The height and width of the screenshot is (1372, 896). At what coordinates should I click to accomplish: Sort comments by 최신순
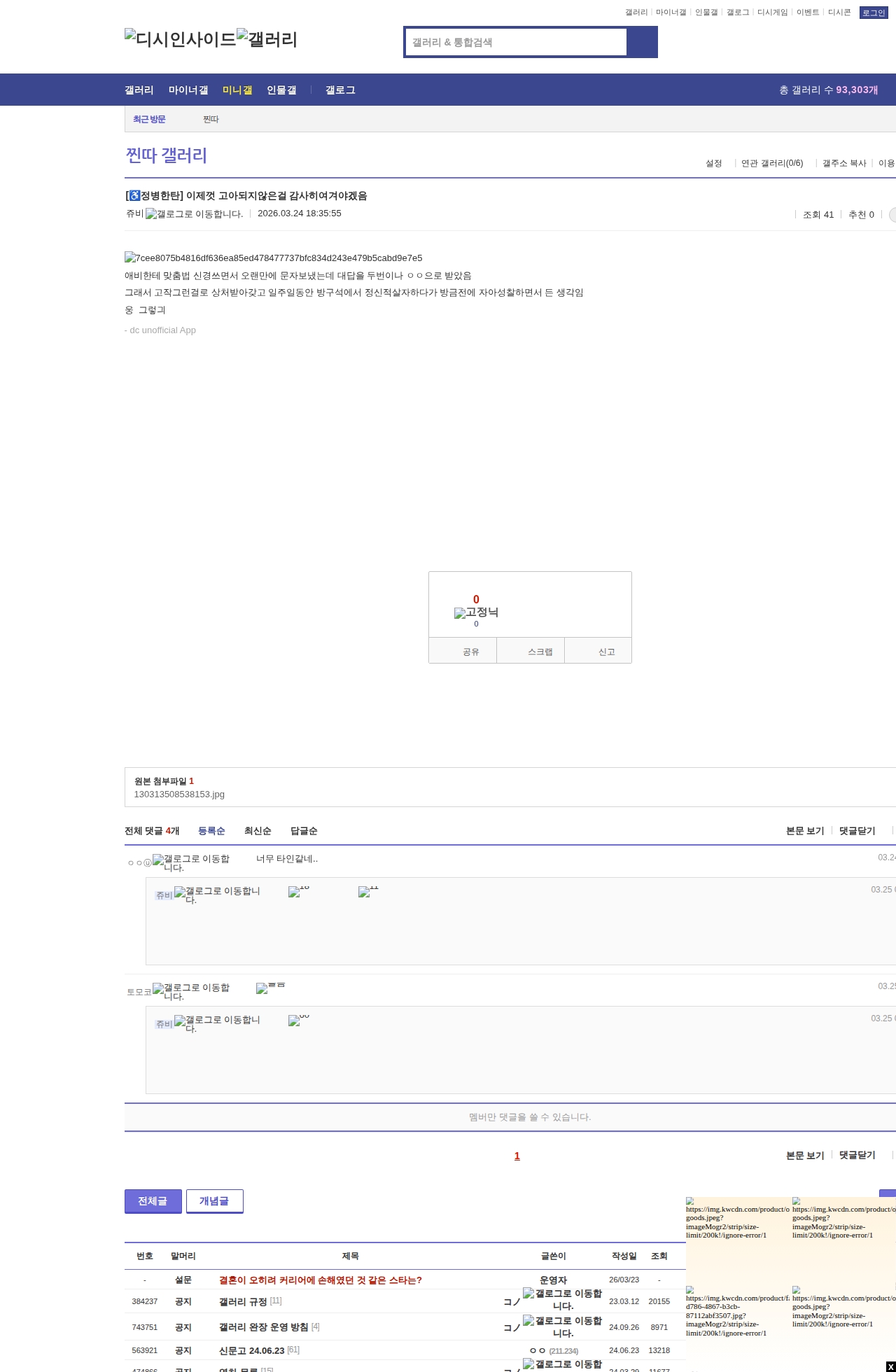pos(258,831)
